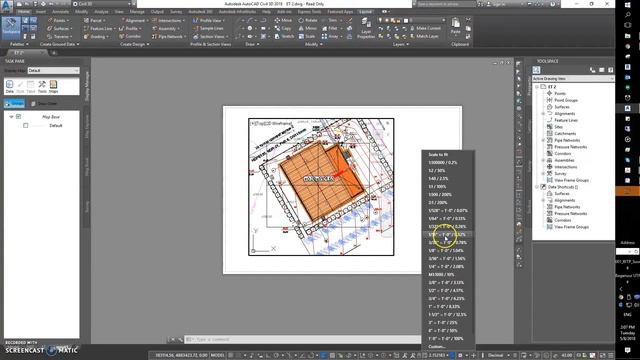The width and height of the screenshot is (640, 360).
Task: Open the Feature Line dropdown
Action: pyautogui.click(x=100, y=29)
